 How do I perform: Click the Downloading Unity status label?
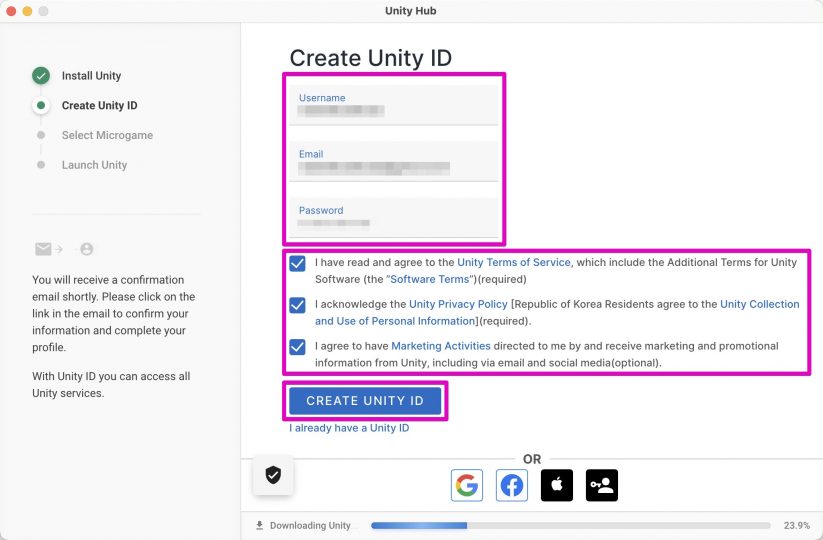(x=310, y=525)
